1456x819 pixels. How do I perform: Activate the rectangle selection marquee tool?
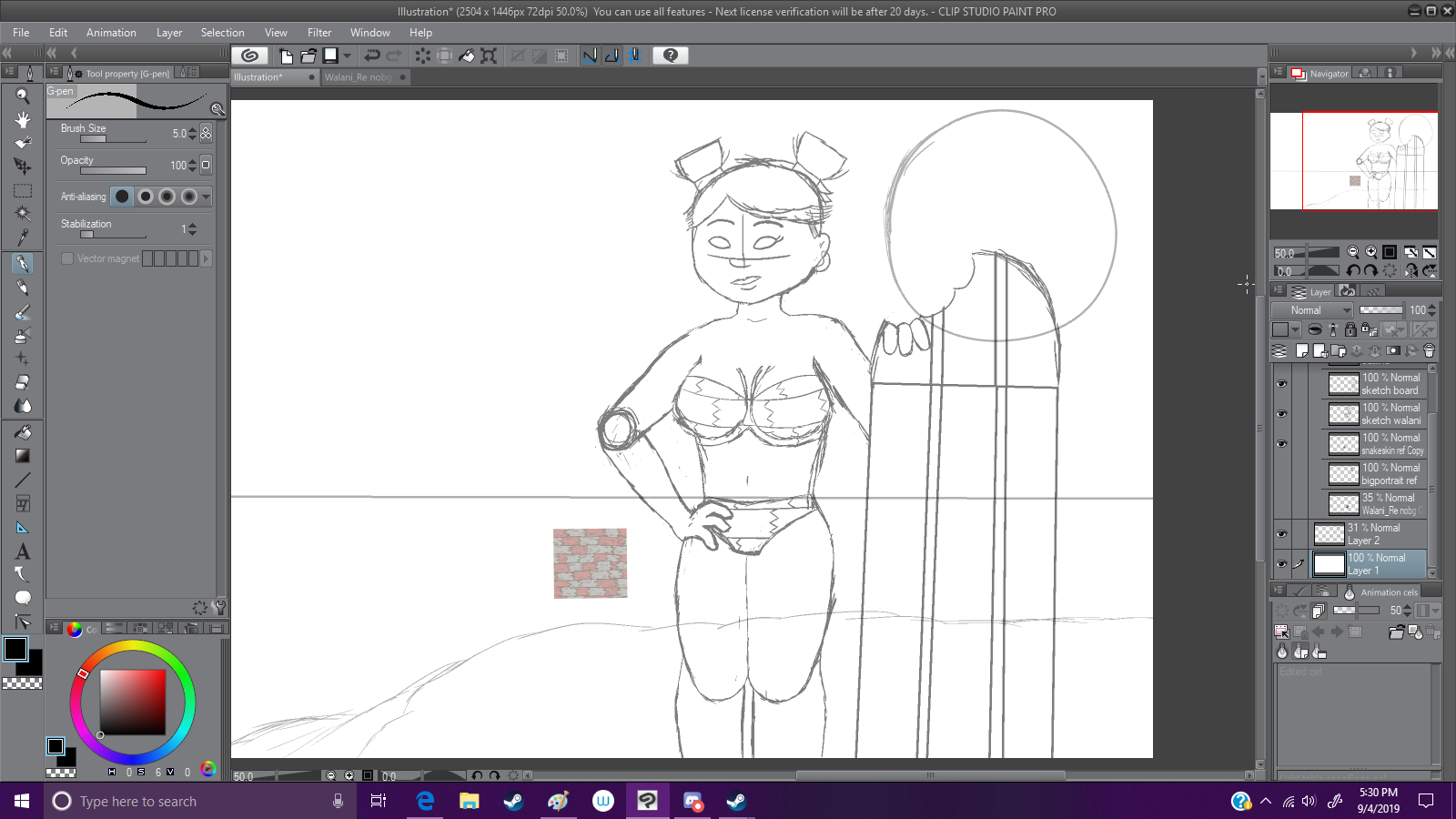point(23,191)
